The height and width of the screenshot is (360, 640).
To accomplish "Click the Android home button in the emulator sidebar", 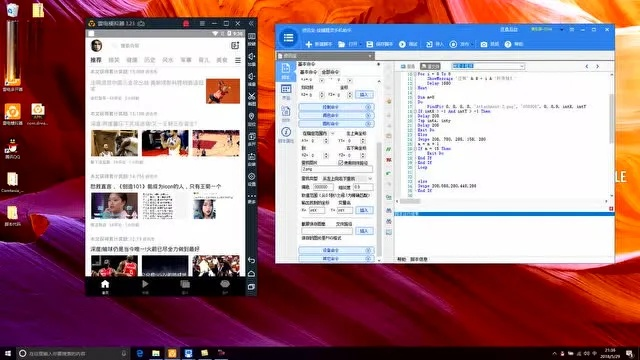I will [x=251, y=273].
